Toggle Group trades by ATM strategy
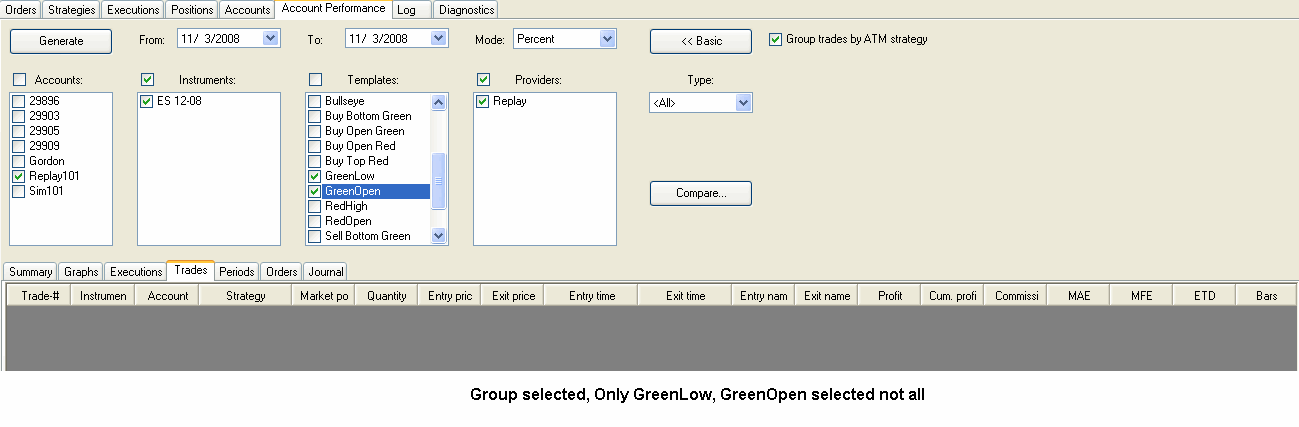The image size is (1299, 427). pyautogui.click(x=775, y=40)
